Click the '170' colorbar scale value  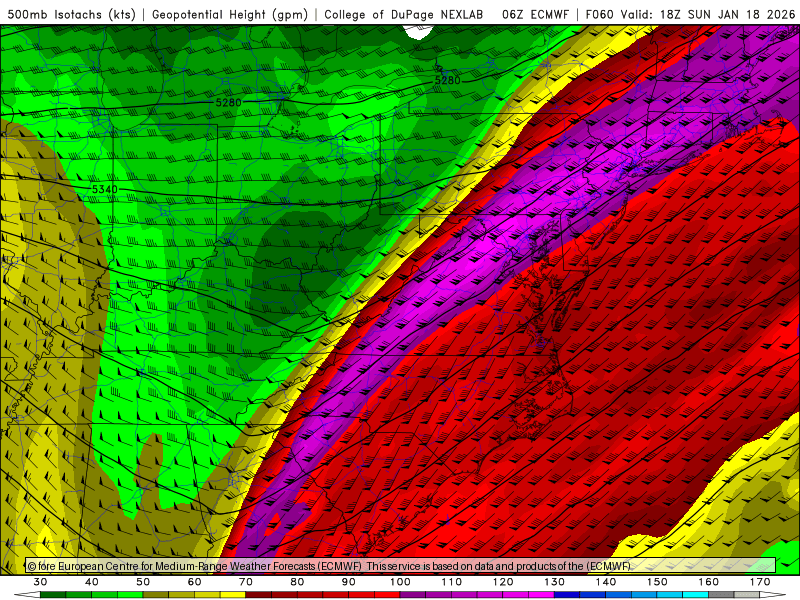760,582
